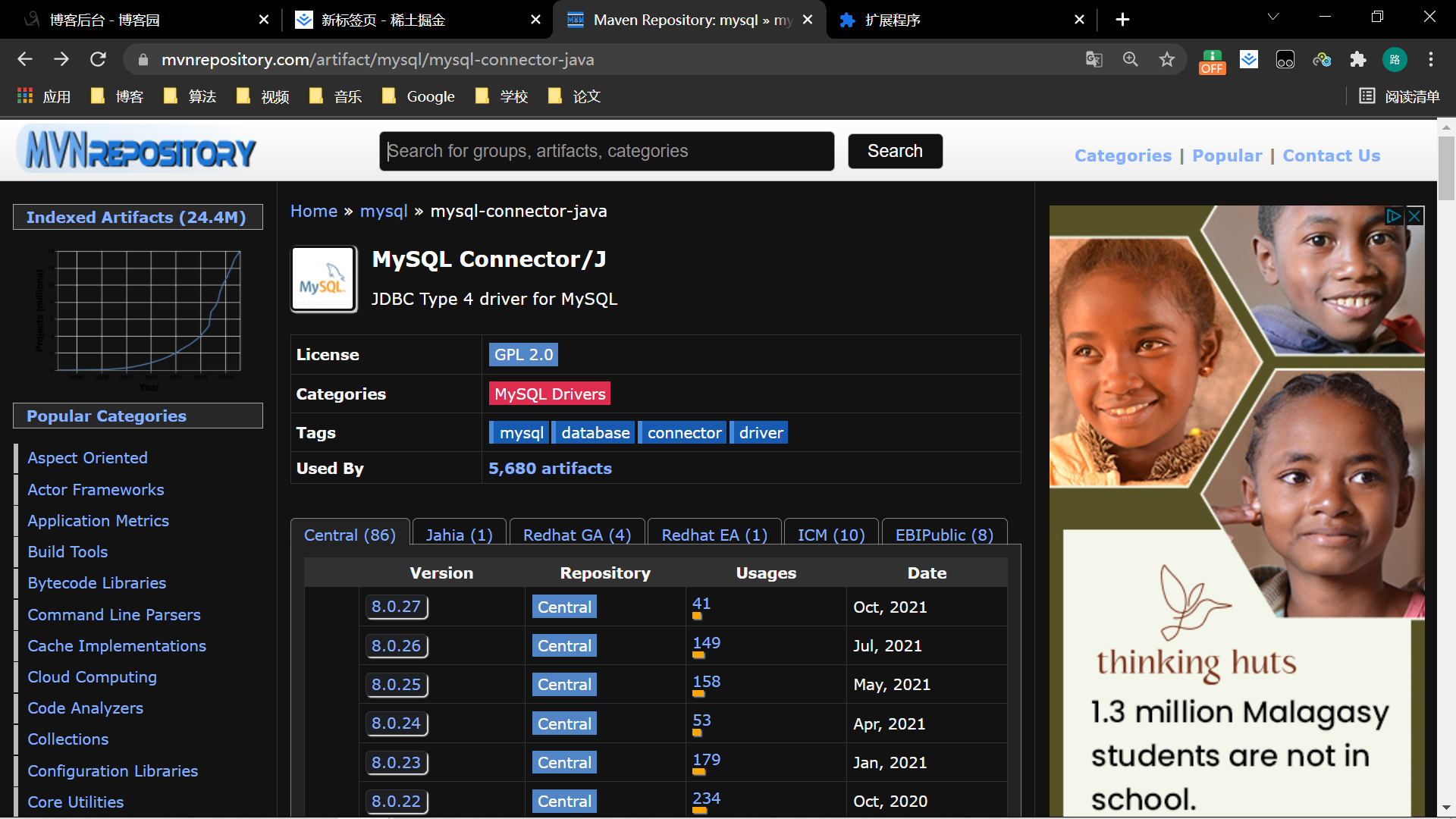Toggle the green OFF extension icon
This screenshot has height=819, width=1456.
tap(1212, 61)
